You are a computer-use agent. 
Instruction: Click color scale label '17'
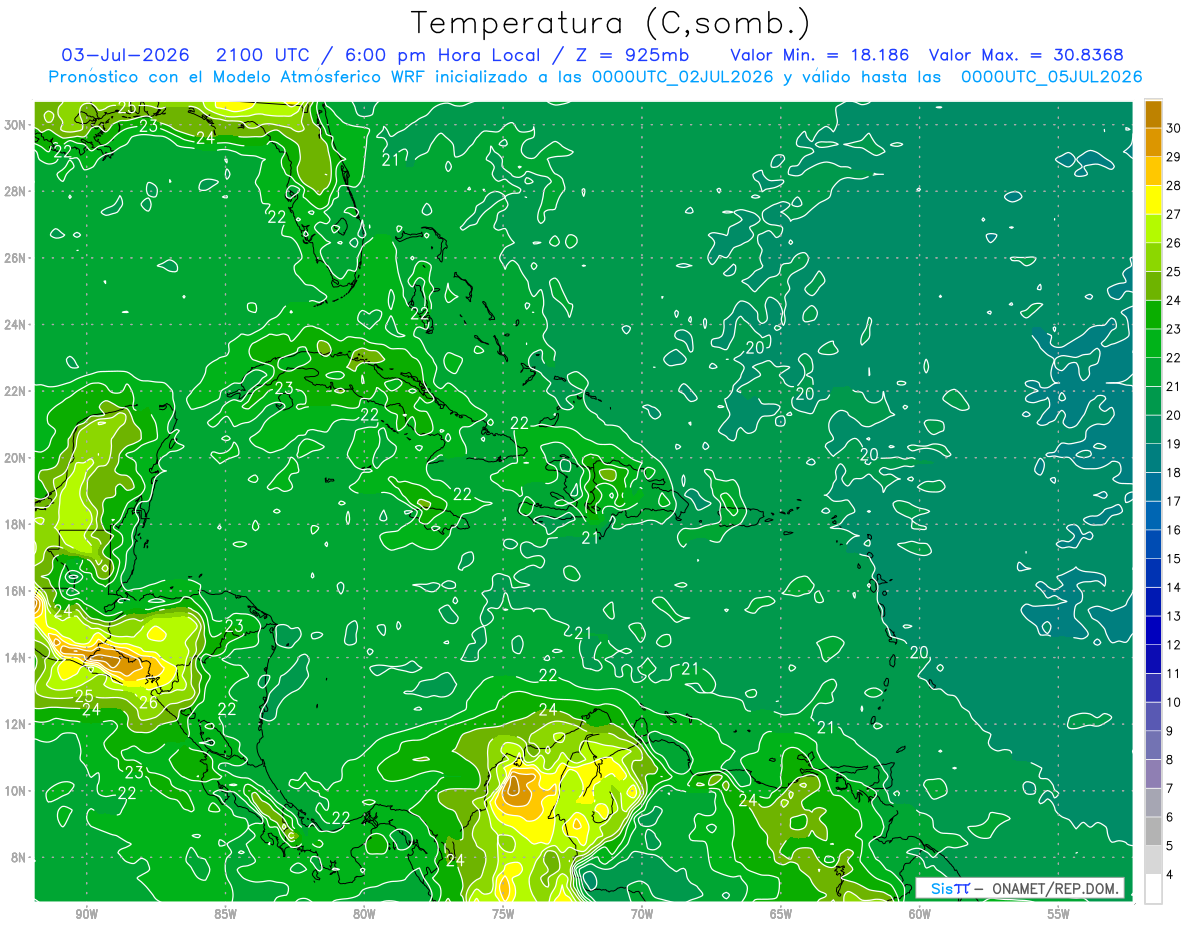click(x=1173, y=501)
